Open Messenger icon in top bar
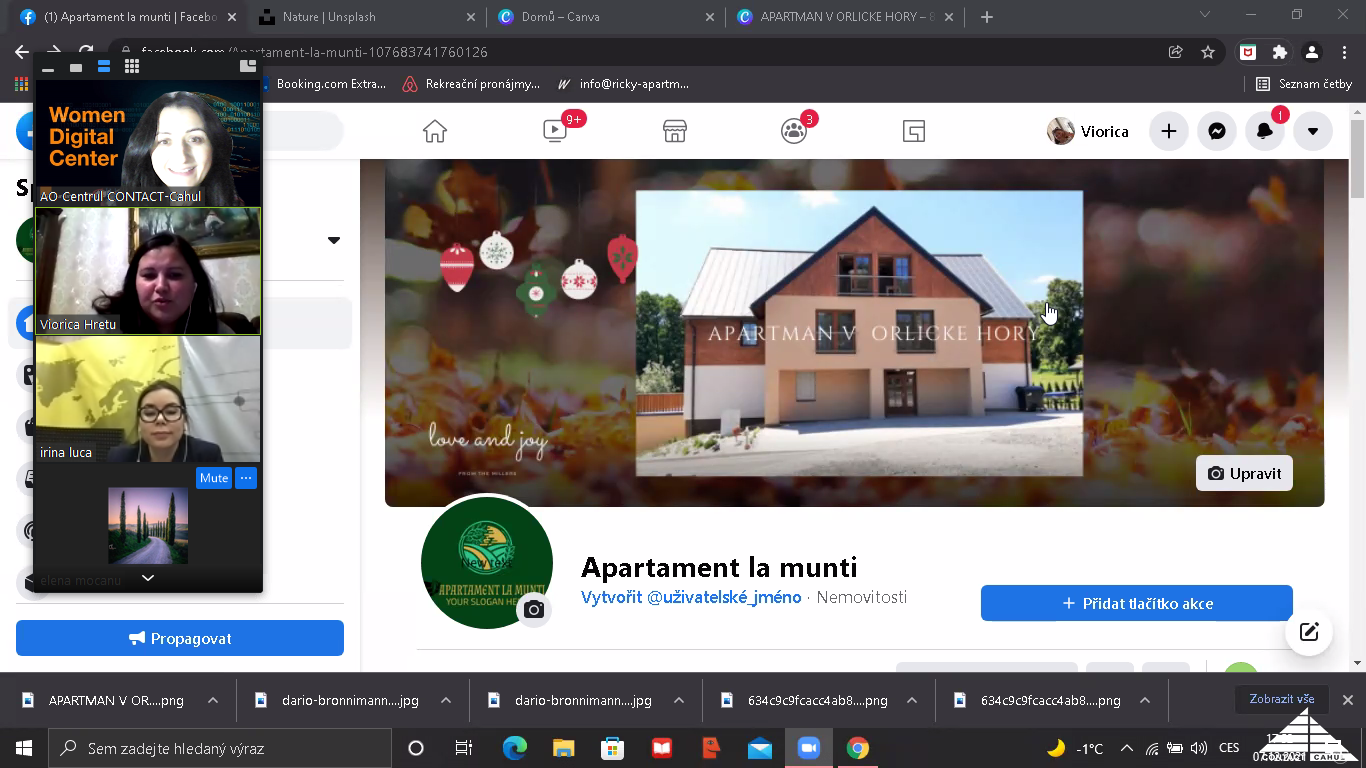 tap(1217, 131)
